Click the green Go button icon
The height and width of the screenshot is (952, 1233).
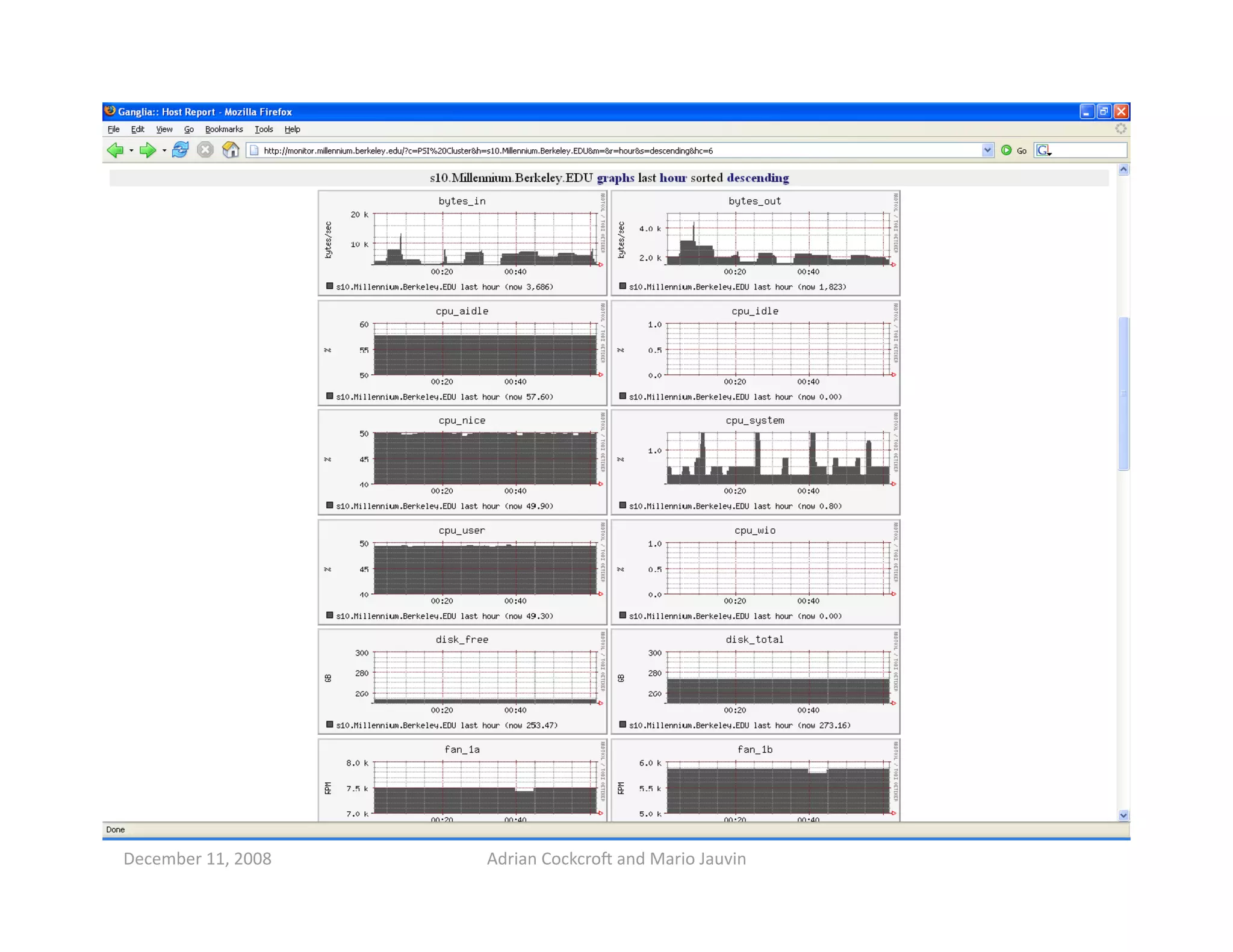click(1006, 150)
